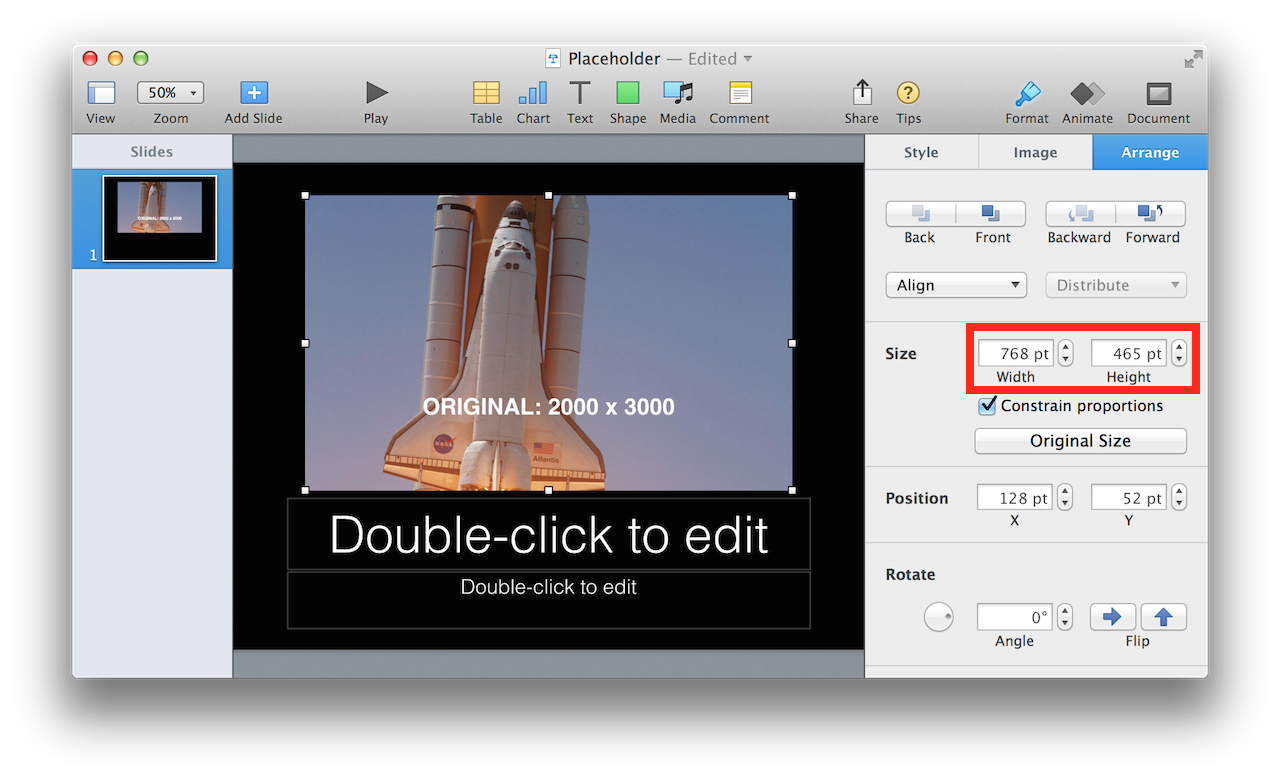1280x778 pixels.
Task: Switch to the Image tab
Action: click(x=1035, y=152)
